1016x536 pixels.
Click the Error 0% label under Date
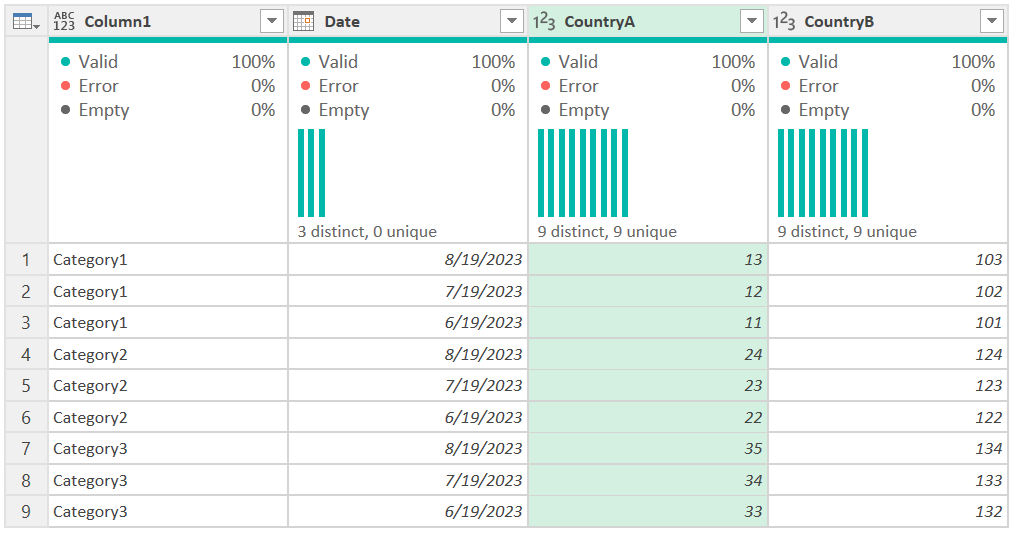(408, 86)
